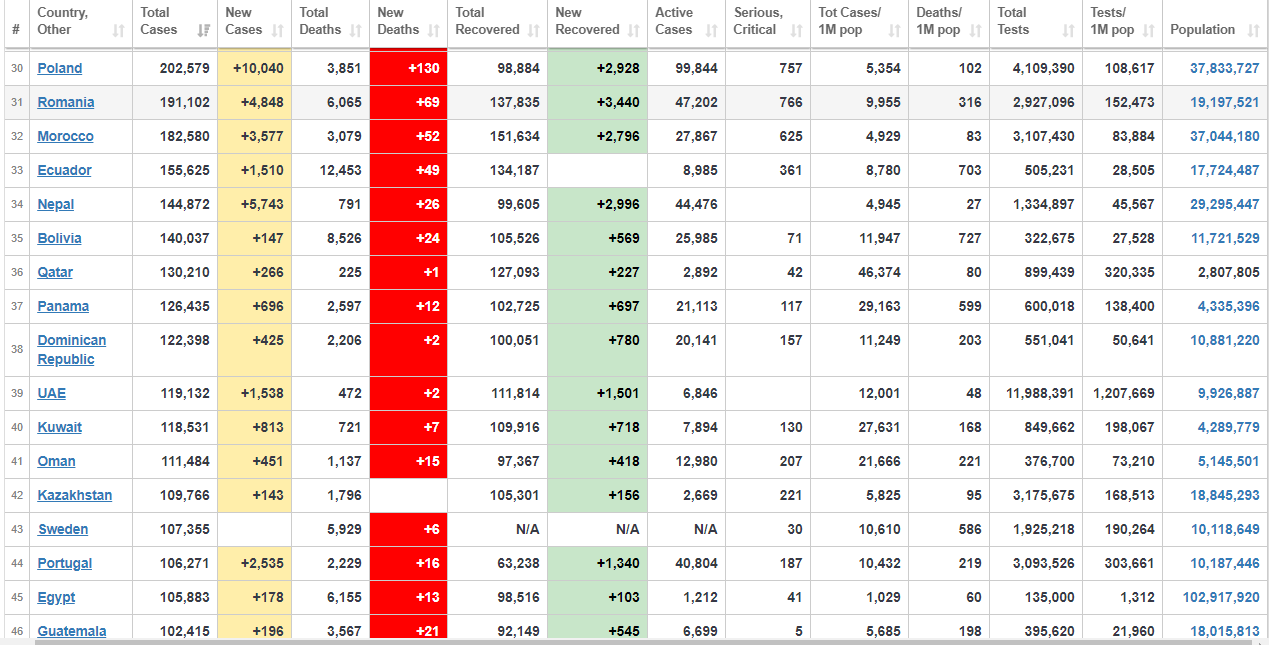
Task: Sort by Country, Other column arrows
Action: 119,31
